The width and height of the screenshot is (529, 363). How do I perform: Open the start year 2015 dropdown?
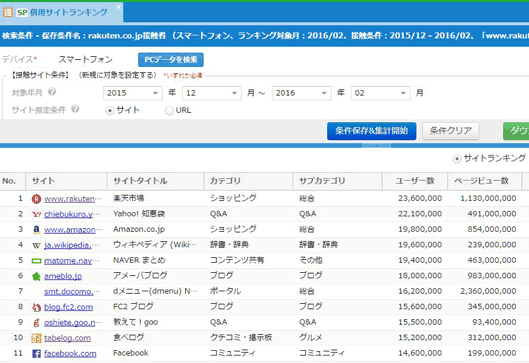coord(132,93)
